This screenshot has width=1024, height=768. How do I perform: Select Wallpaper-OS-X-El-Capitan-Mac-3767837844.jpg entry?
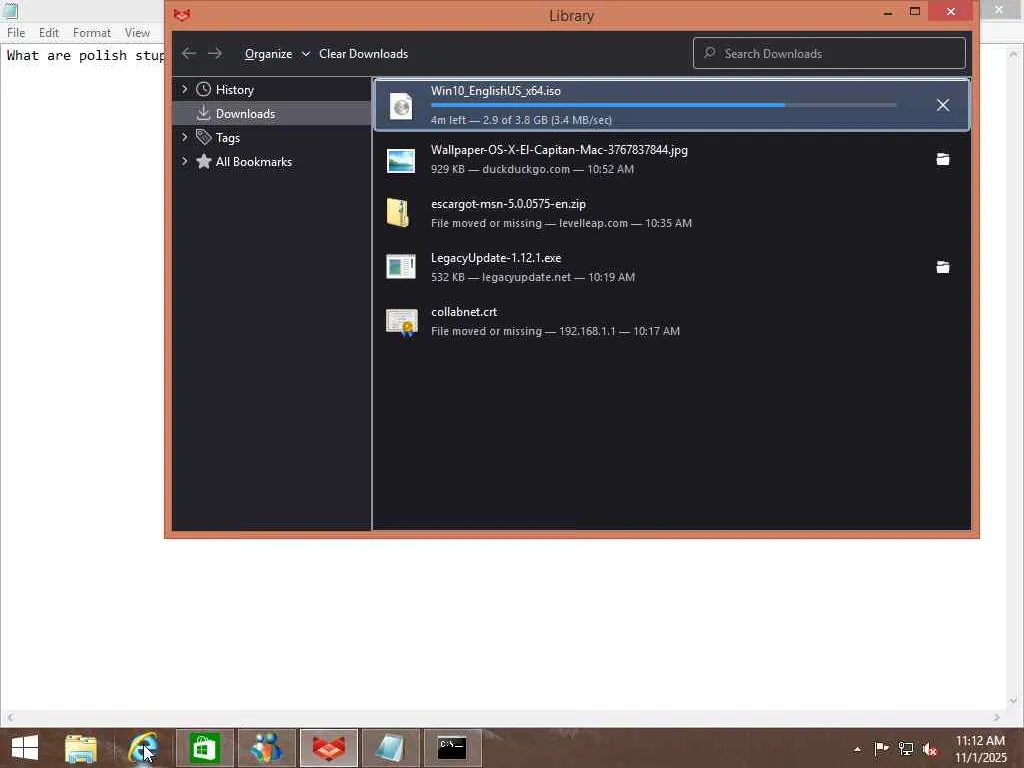click(671, 159)
